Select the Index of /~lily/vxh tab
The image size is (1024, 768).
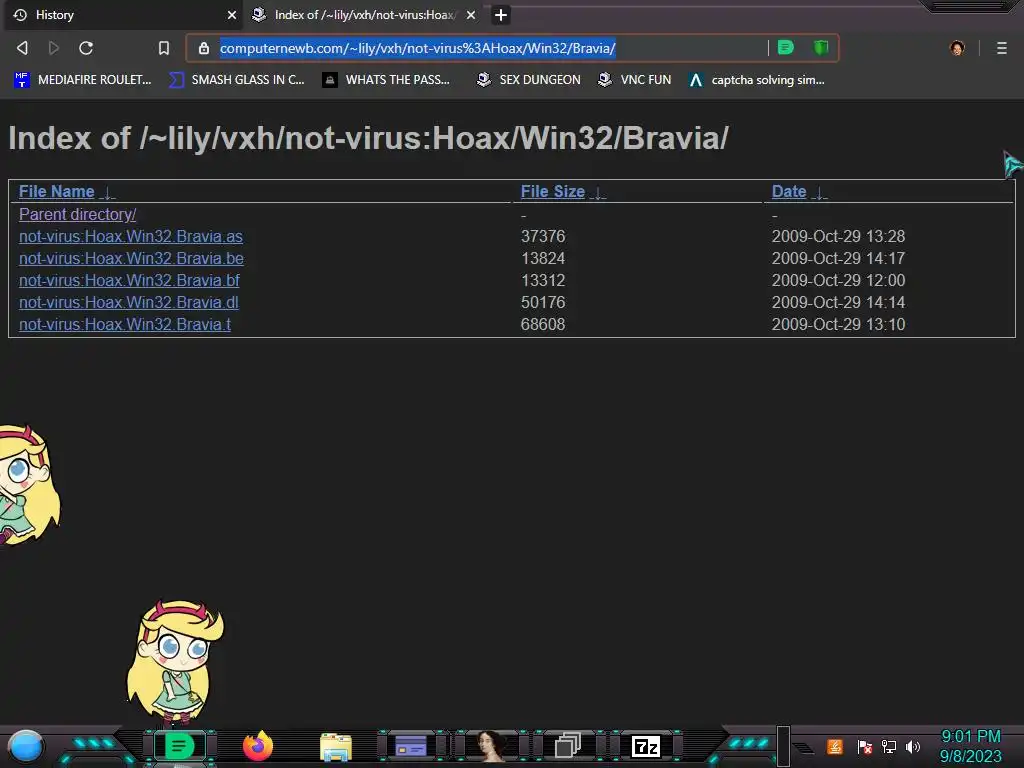364,15
